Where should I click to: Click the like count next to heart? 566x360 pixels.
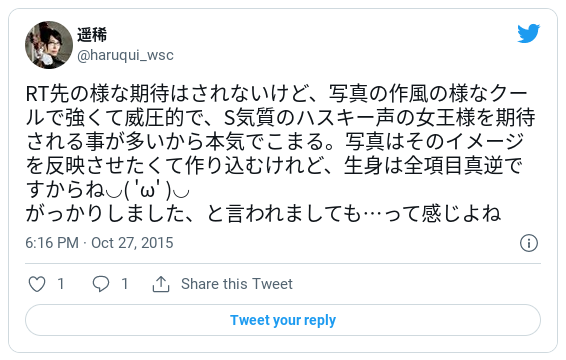[61, 284]
